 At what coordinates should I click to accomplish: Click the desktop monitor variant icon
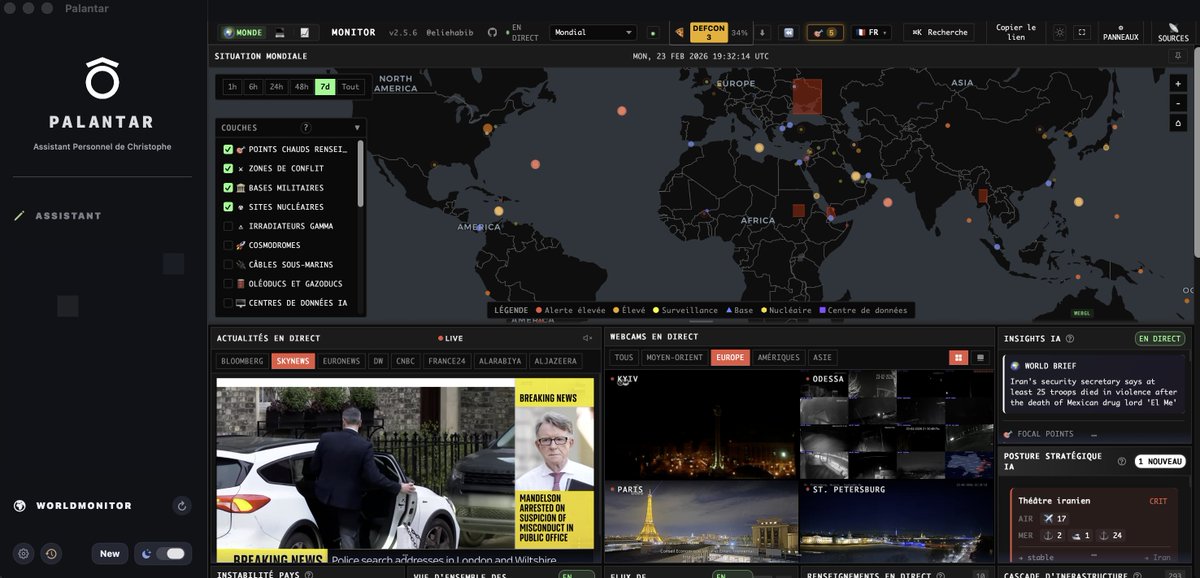tap(279, 32)
